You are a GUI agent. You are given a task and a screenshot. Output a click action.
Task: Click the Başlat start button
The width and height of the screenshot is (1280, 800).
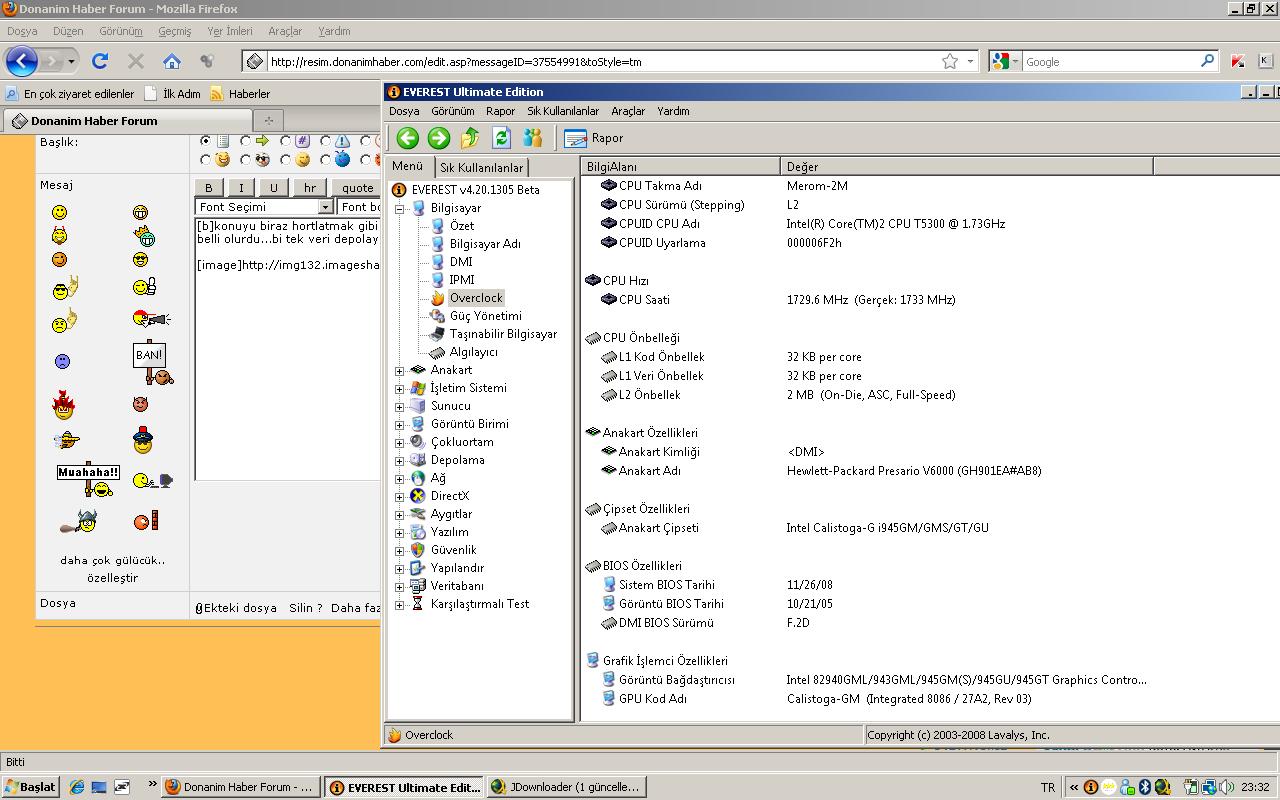pyautogui.click(x=30, y=787)
